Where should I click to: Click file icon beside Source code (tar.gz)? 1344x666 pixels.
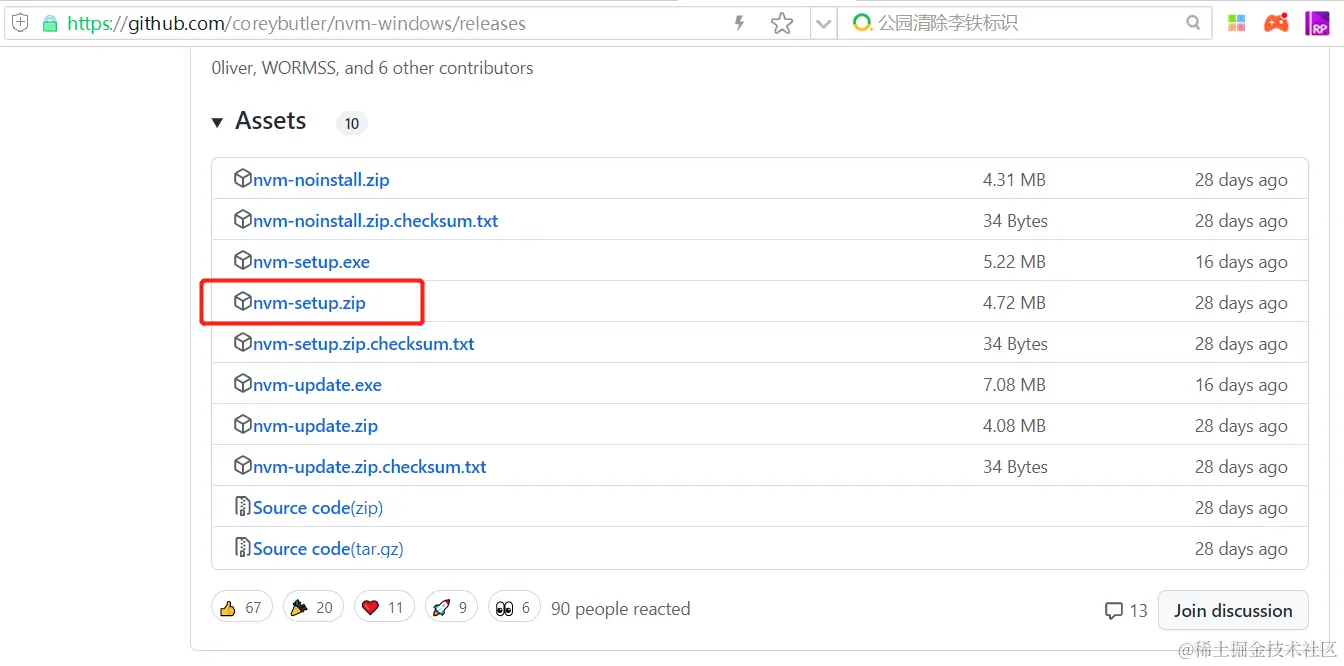click(242, 548)
